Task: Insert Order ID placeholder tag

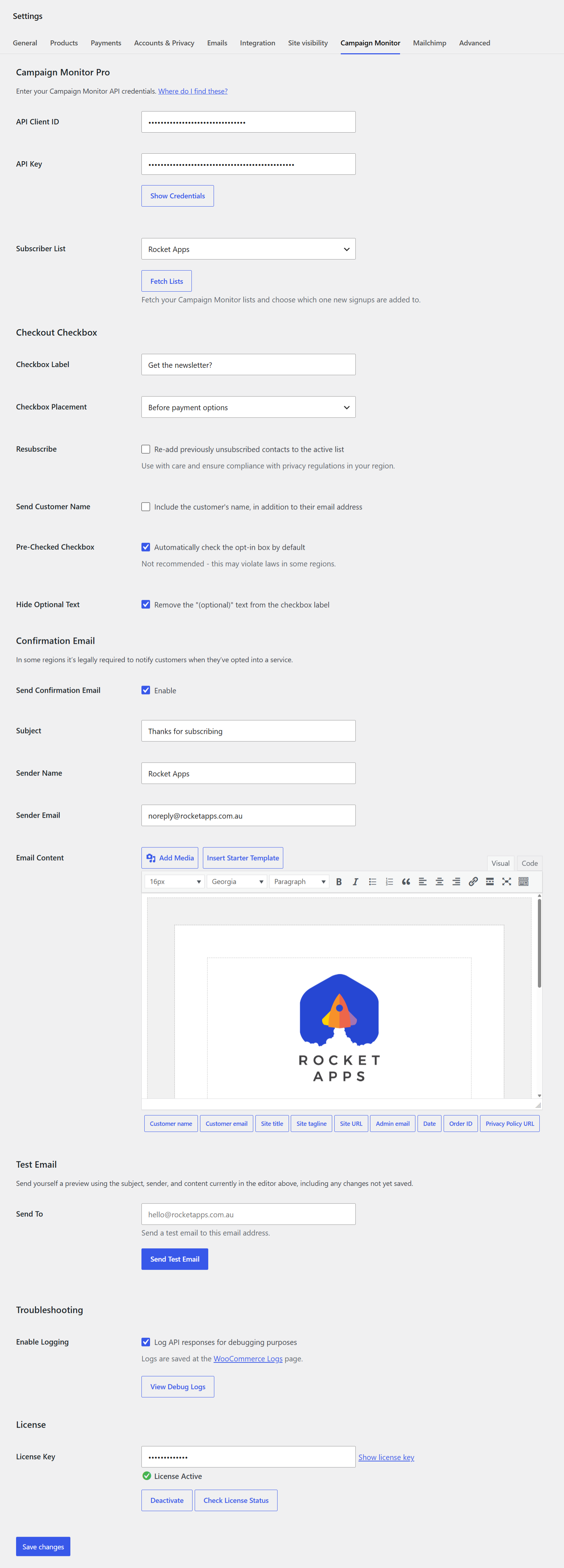Action: (460, 1124)
